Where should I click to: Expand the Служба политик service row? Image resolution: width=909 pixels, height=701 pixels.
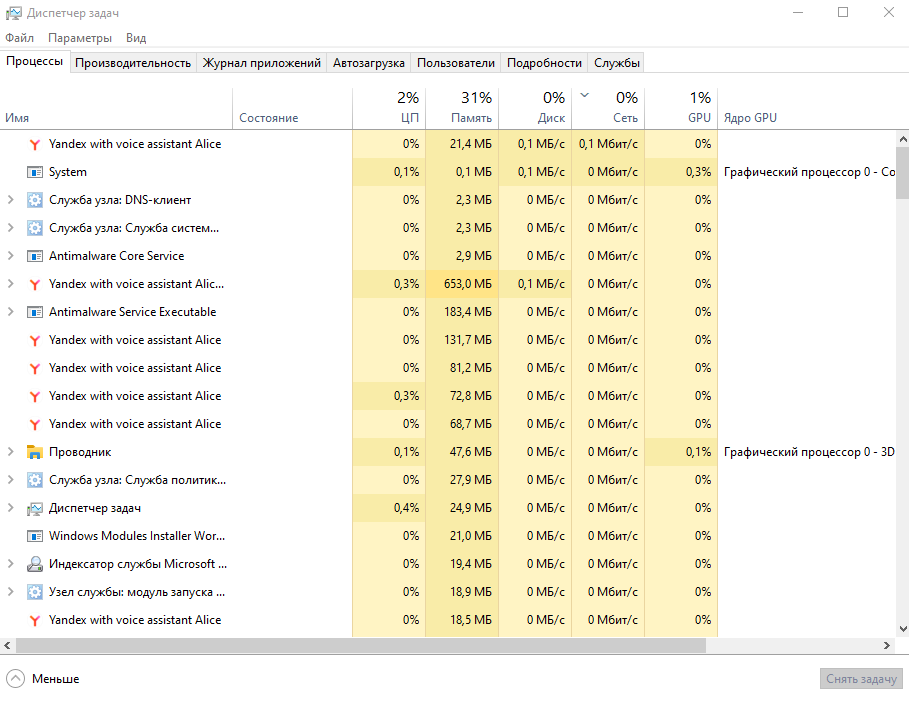point(10,480)
